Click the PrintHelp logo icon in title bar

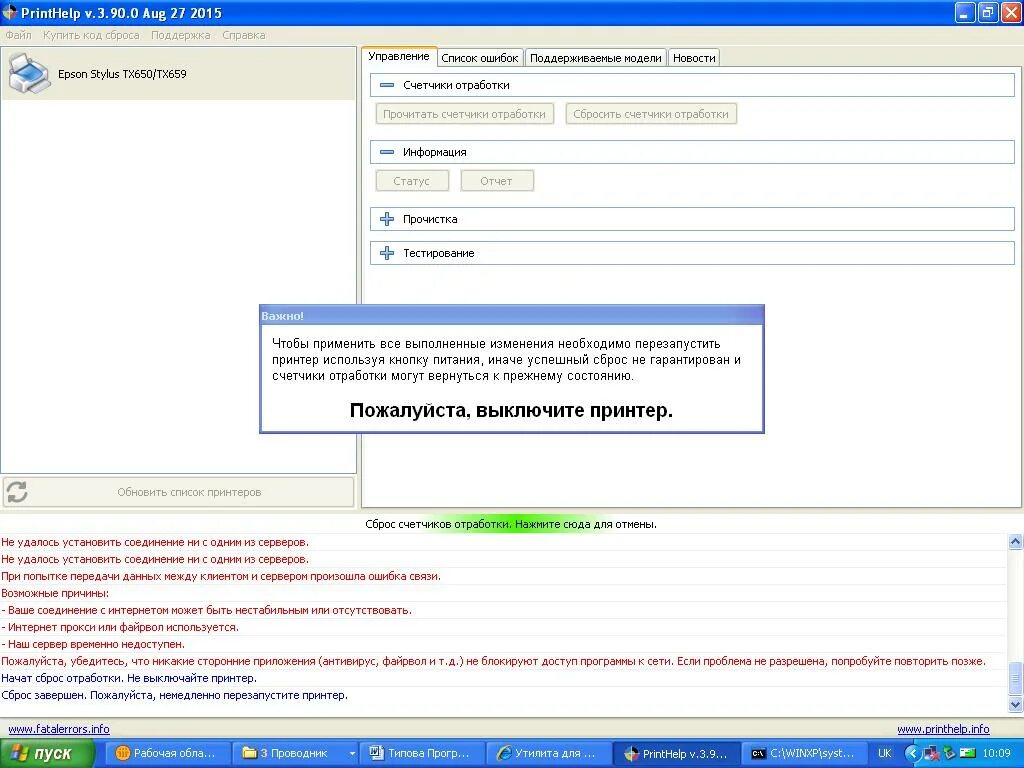[x=9, y=12]
